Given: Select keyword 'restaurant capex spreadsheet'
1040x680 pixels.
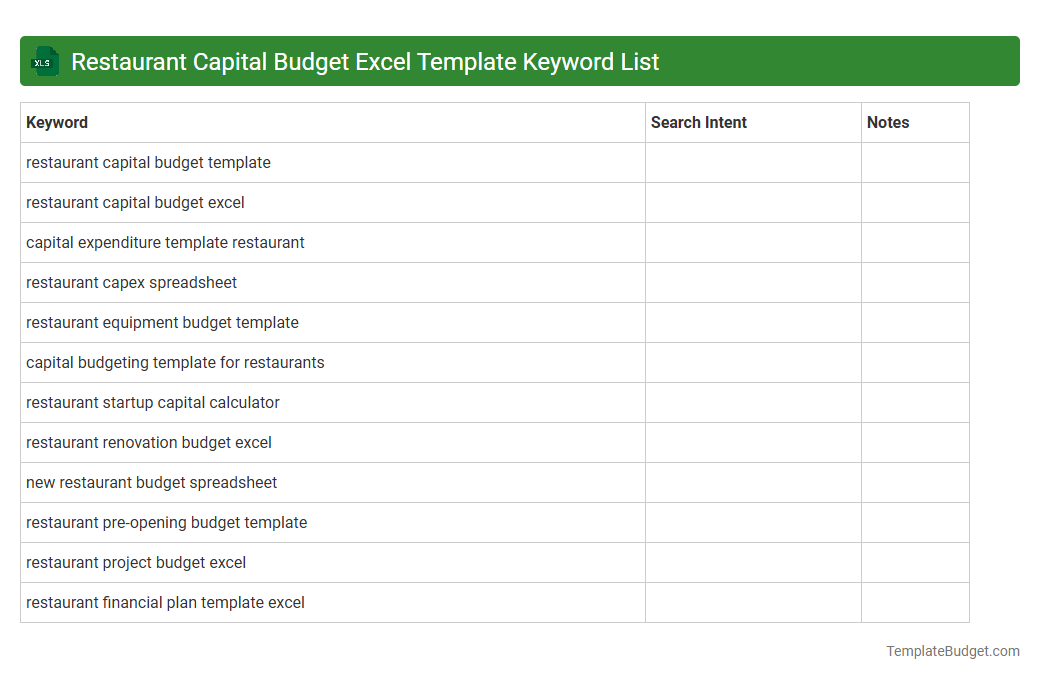Looking at the screenshot, I should pyautogui.click(x=131, y=282).
